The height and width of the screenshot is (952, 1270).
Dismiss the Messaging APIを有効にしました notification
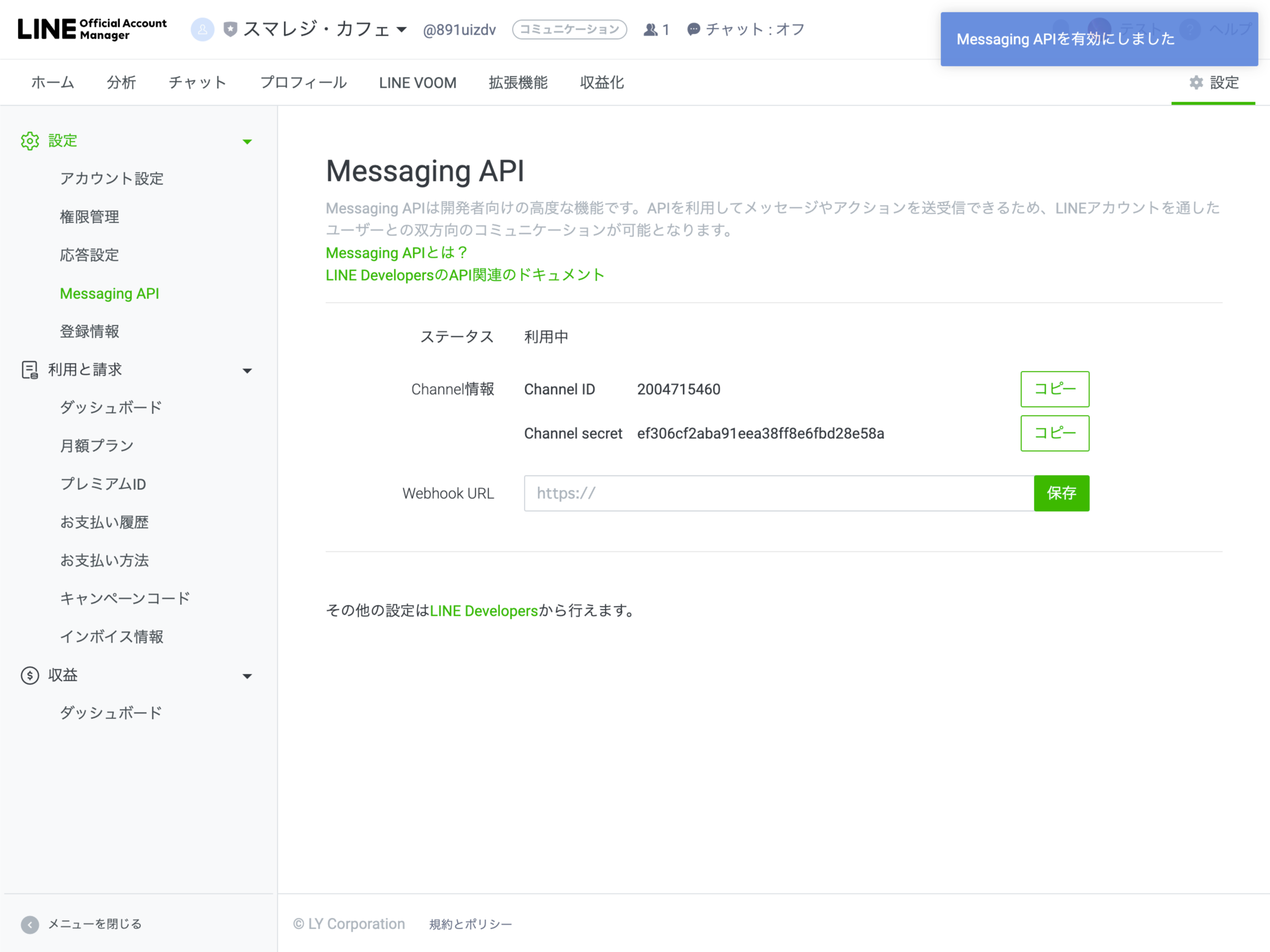[x=1099, y=39]
